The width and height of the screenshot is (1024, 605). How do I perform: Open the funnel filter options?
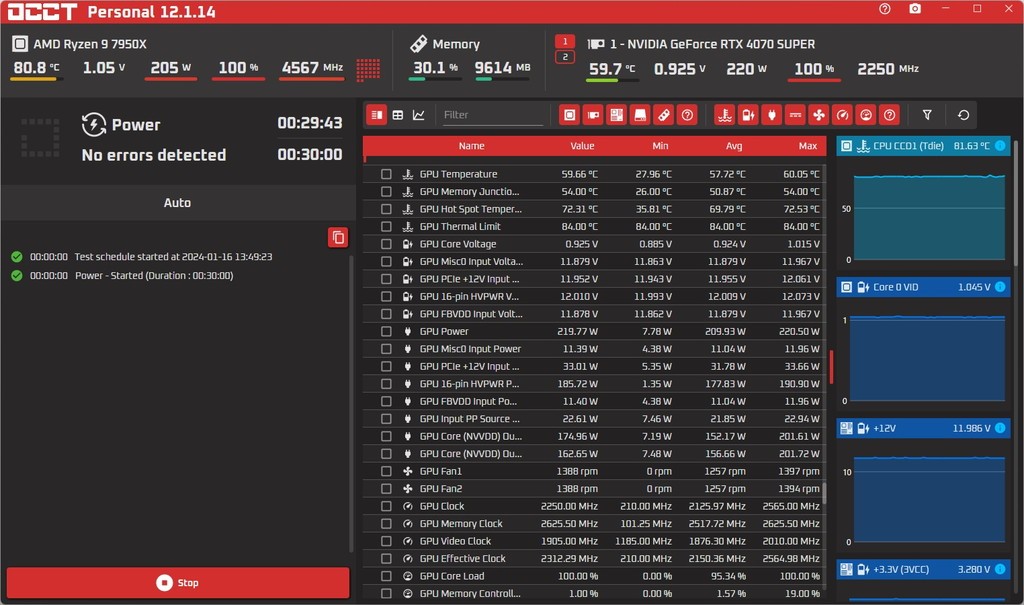pos(927,115)
